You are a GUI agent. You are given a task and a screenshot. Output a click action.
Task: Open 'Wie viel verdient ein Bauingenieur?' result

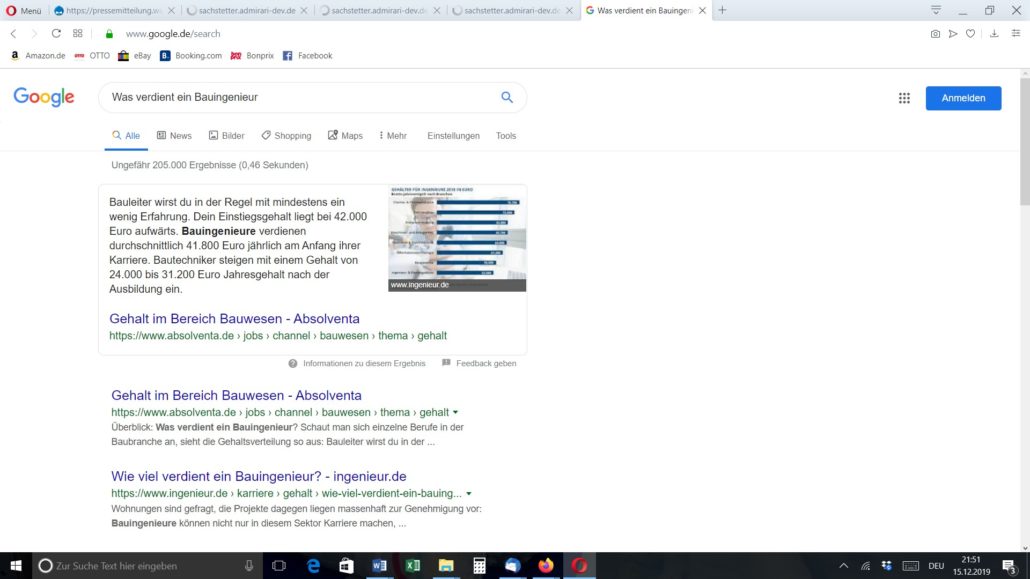pyautogui.click(x=259, y=476)
